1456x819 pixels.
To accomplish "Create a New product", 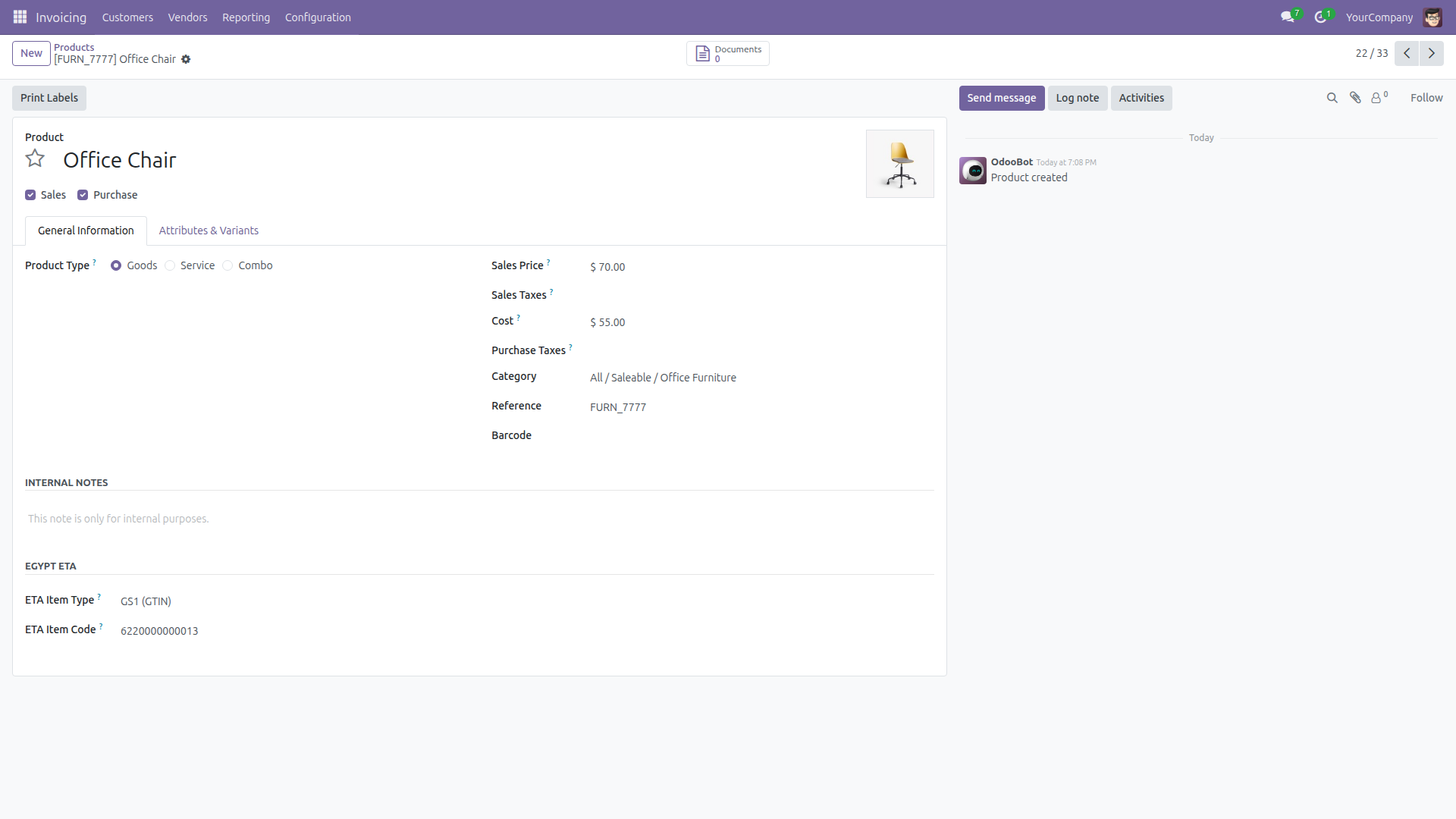I will [x=31, y=53].
